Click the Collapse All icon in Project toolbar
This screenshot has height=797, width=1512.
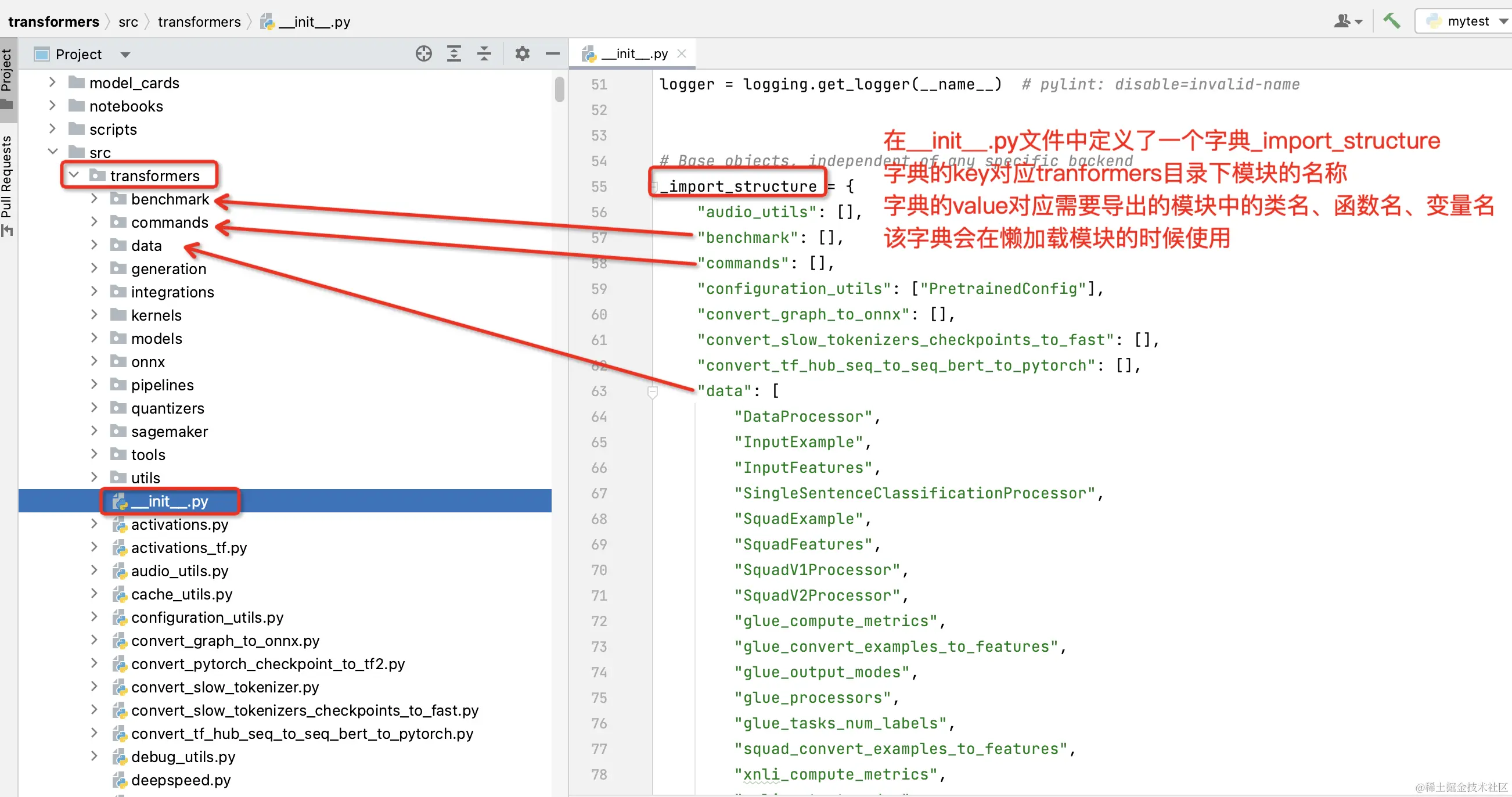pyautogui.click(x=484, y=53)
